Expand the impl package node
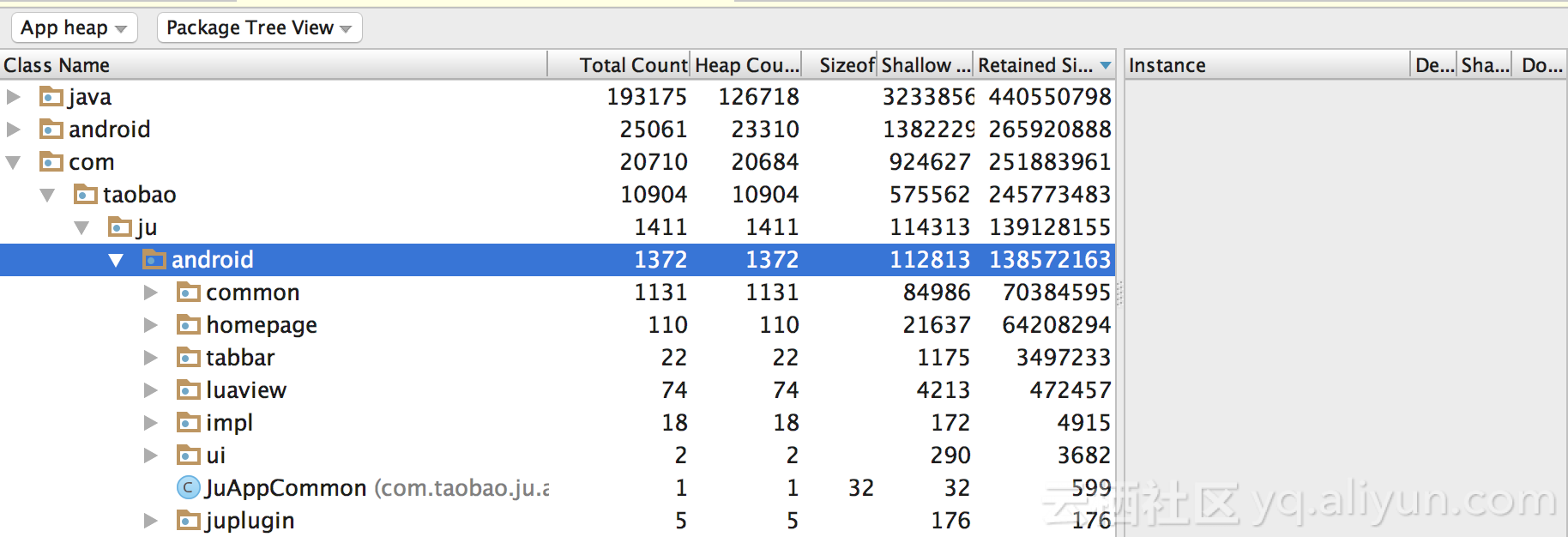The height and width of the screenshot is (537, 1568). [150, 423]
